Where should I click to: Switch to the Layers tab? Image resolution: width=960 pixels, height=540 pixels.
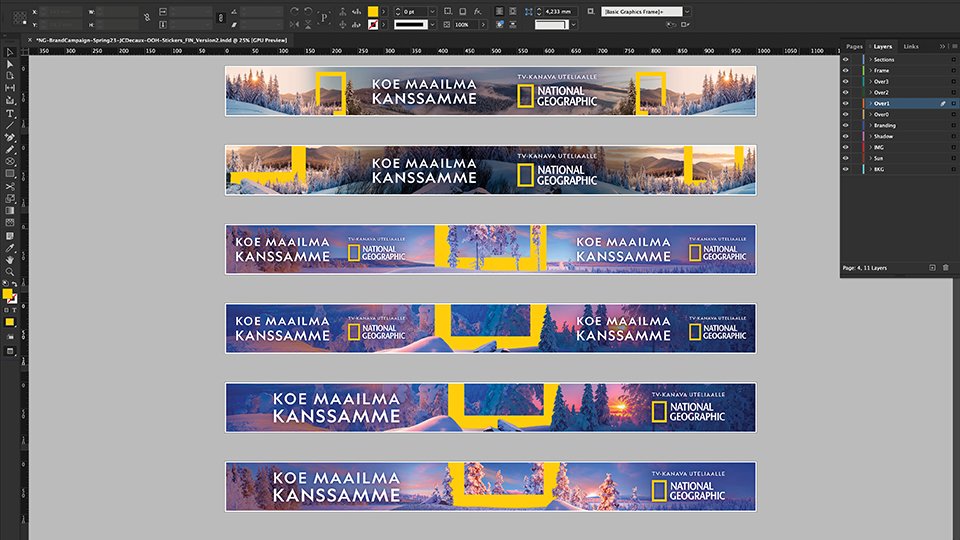click(882, 47)
